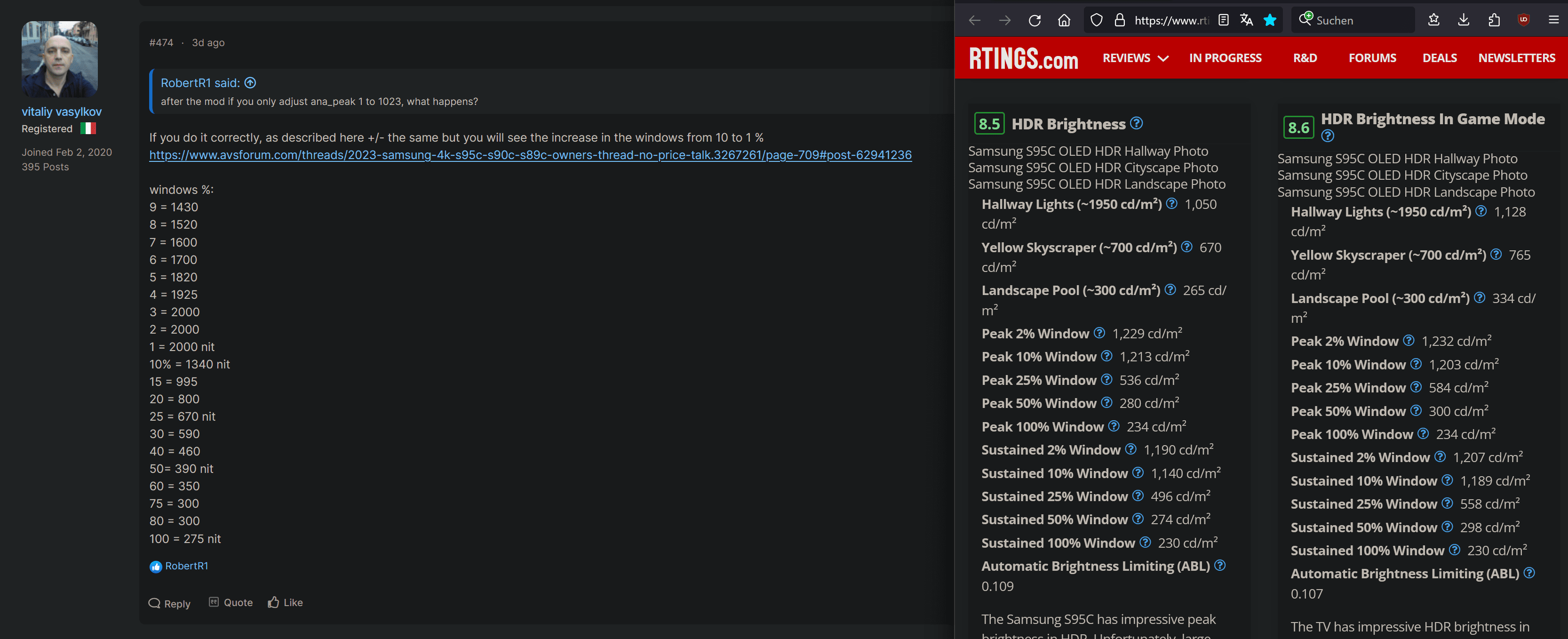Open RobertR1 said quote header
Screen dimensions: 1568x639
click(200, 83)
